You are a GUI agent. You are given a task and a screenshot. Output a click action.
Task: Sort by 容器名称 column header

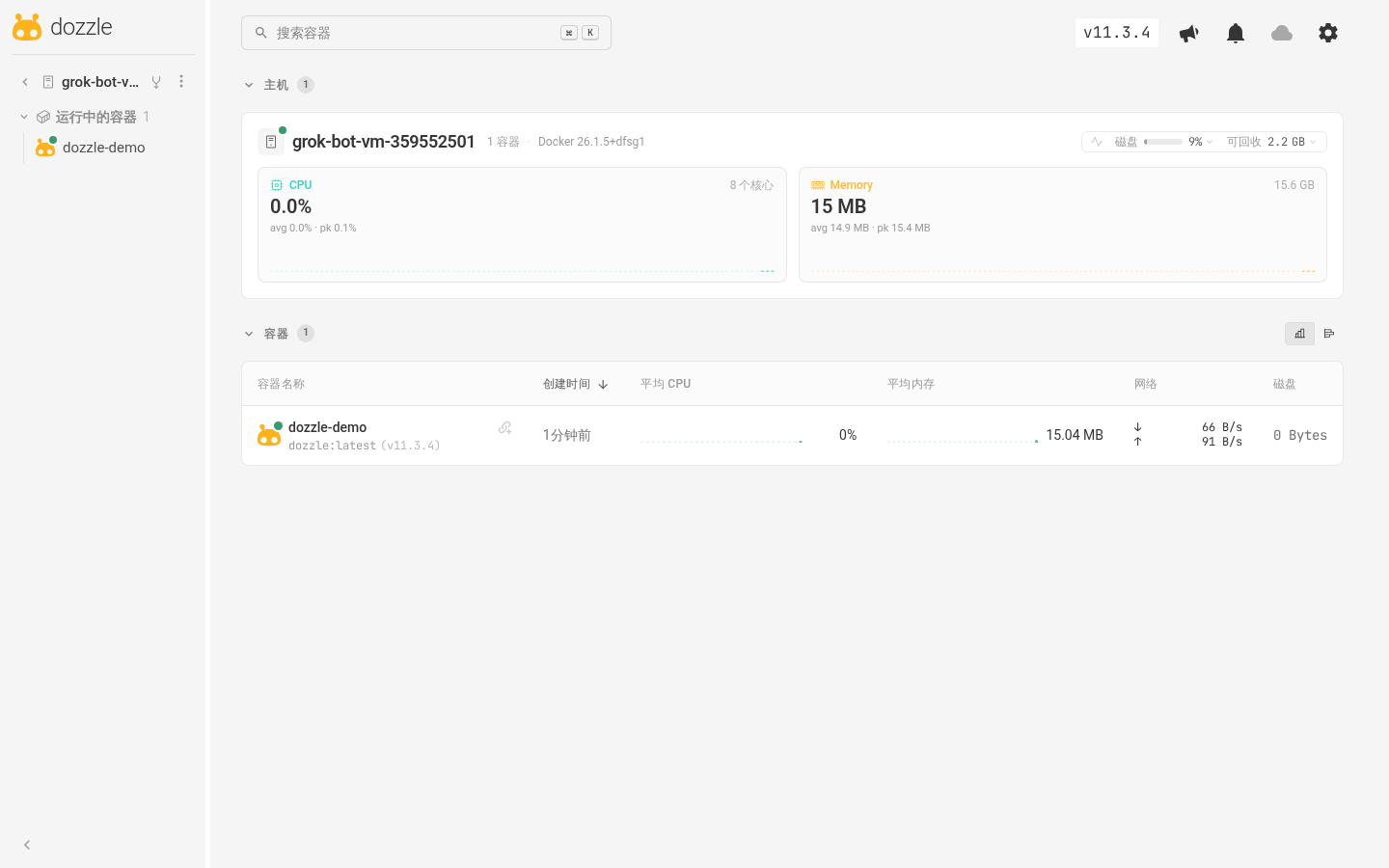281,384
